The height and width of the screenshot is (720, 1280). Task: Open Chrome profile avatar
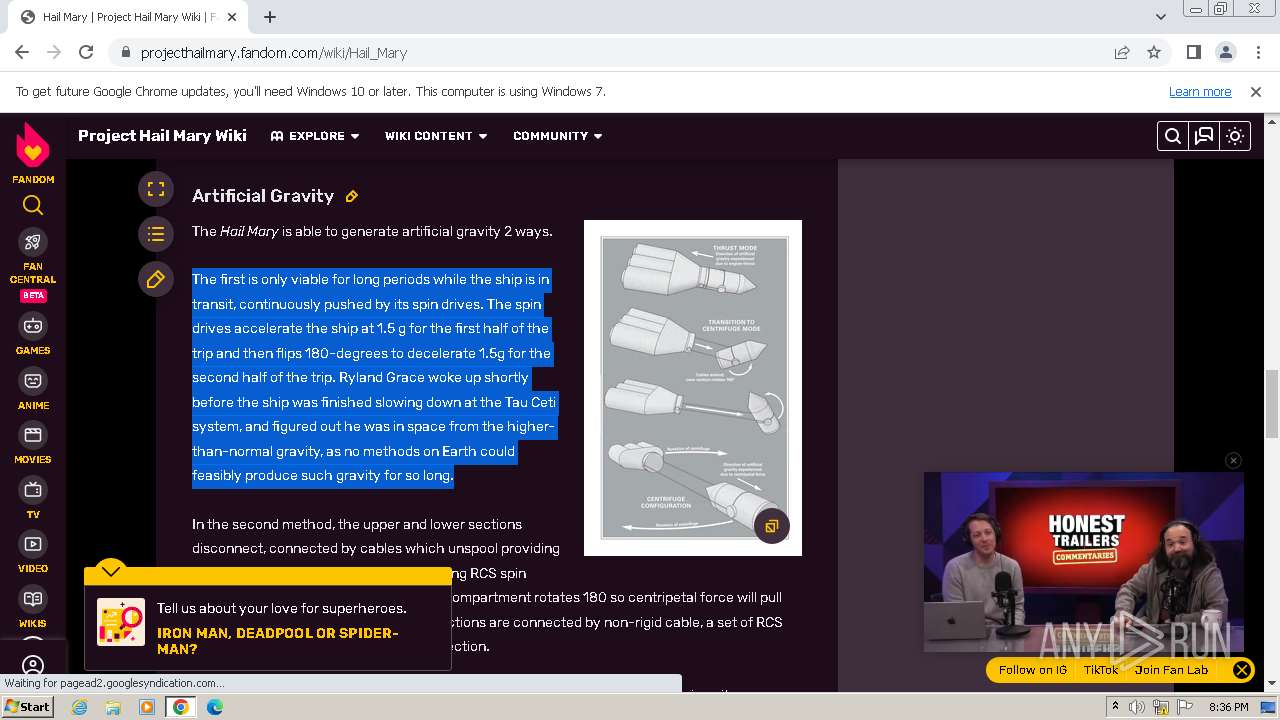1226,52
